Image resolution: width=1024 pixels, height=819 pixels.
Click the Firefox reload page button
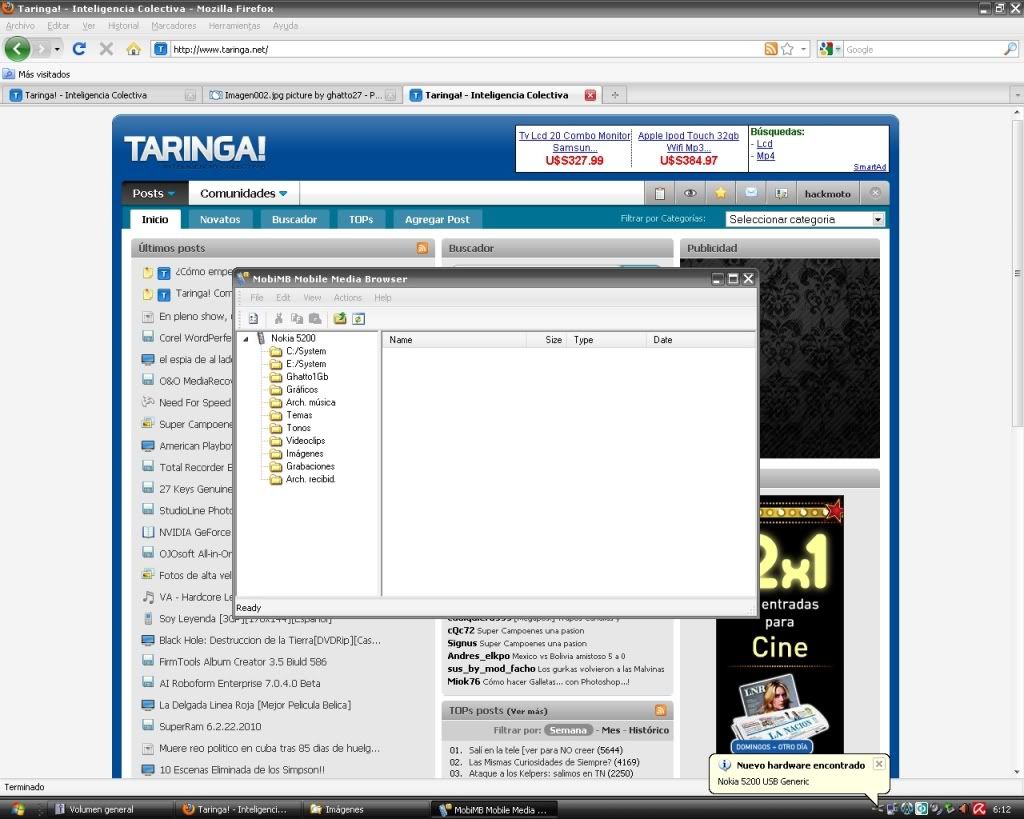(x=79, y=49)
